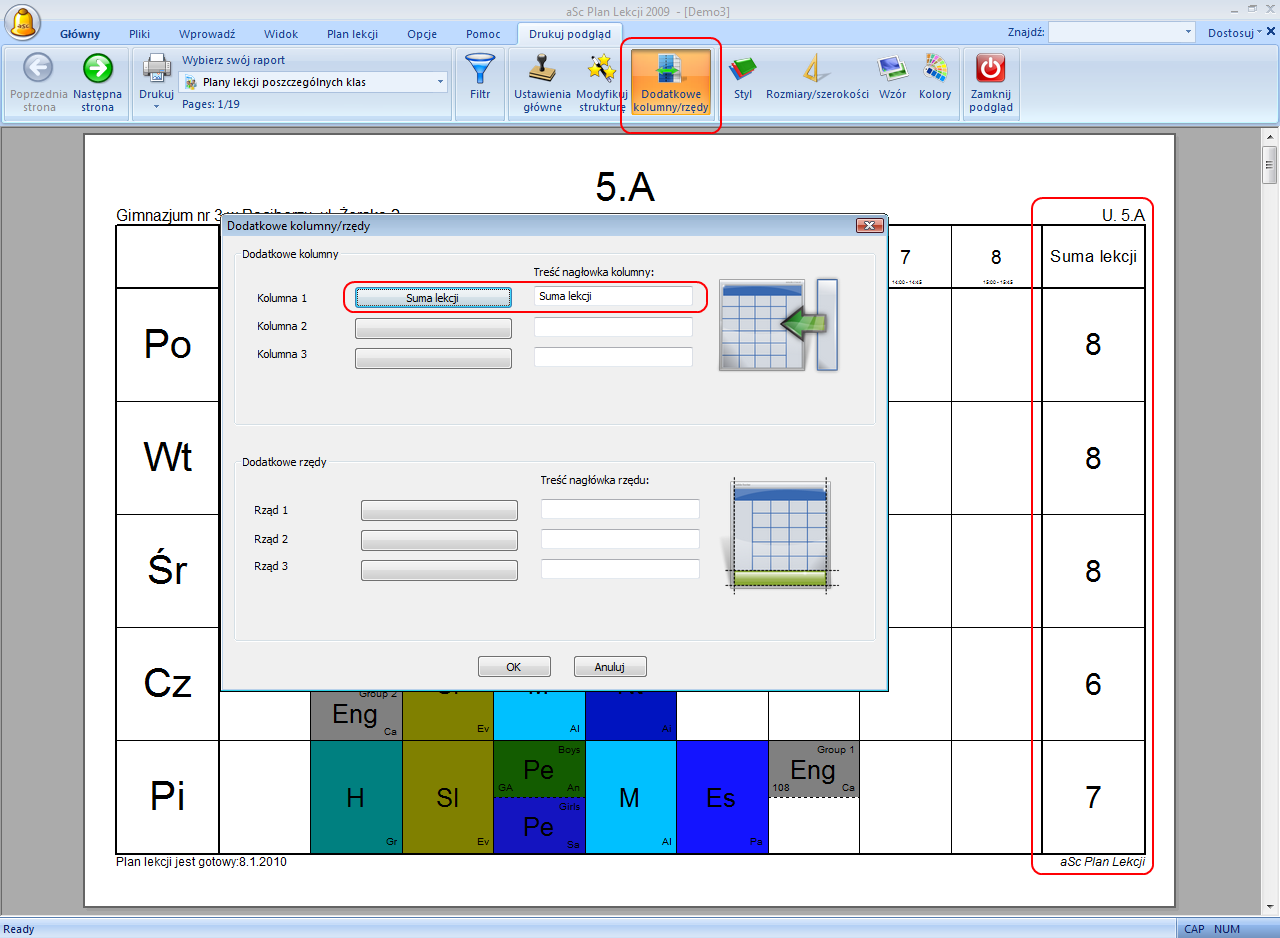This screenshot has width=1280, height=938.
Task: Click the gray Eng Group 1 lesson
Action: pos(814,769)
